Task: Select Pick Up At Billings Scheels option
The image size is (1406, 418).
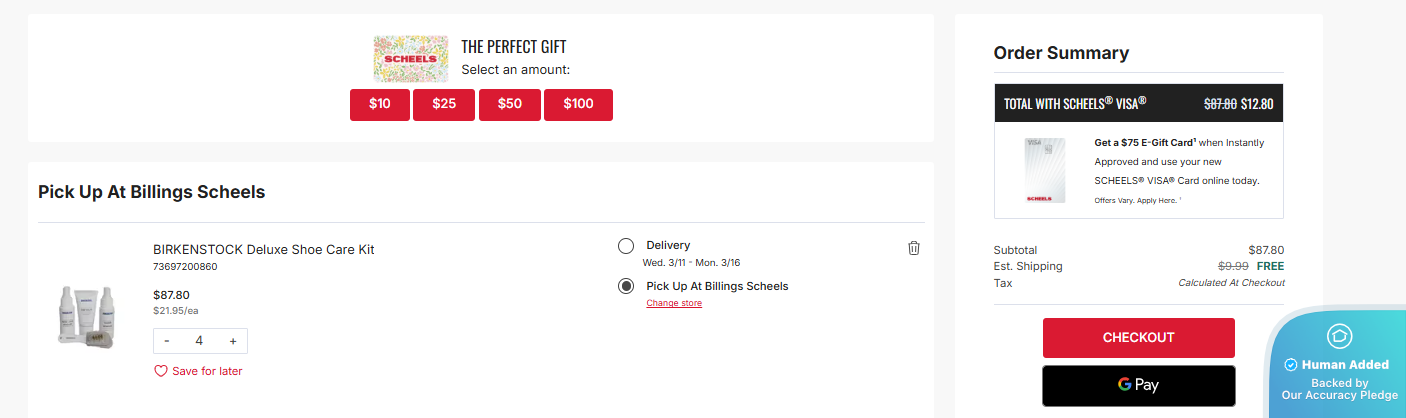Action: coord(626,286)
